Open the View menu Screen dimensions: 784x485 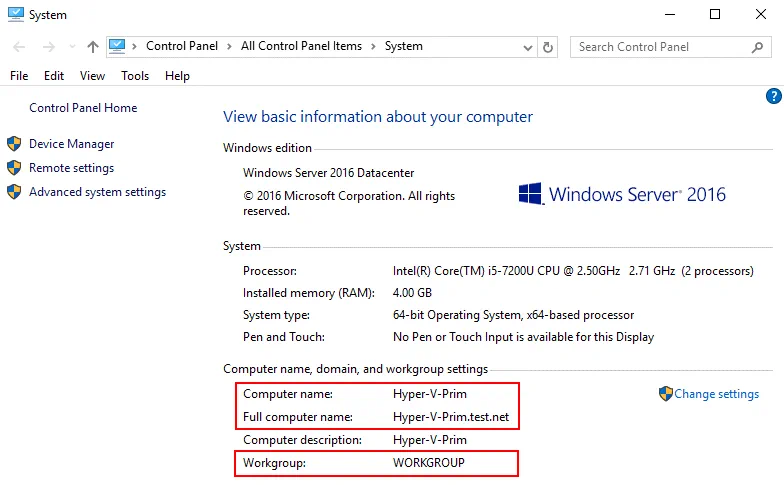pyautogui.click(x=92, y=76)
